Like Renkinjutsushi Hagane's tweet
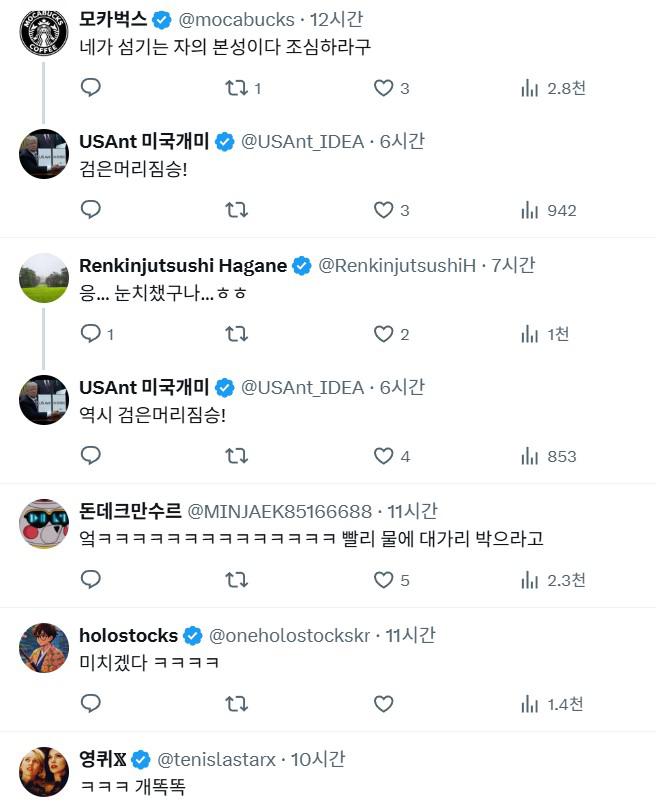This screenshot has height=802, width=656. pyautogui.click(x=383, y=334)
